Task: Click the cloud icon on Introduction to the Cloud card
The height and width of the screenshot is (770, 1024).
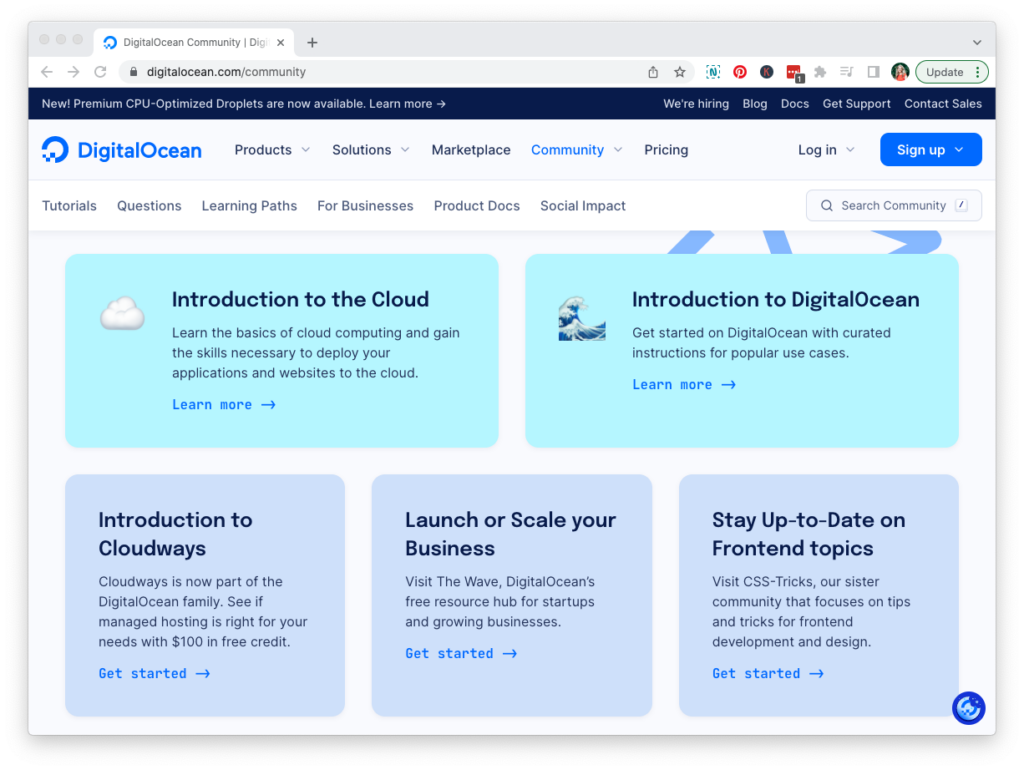Action: coord(122,311)
